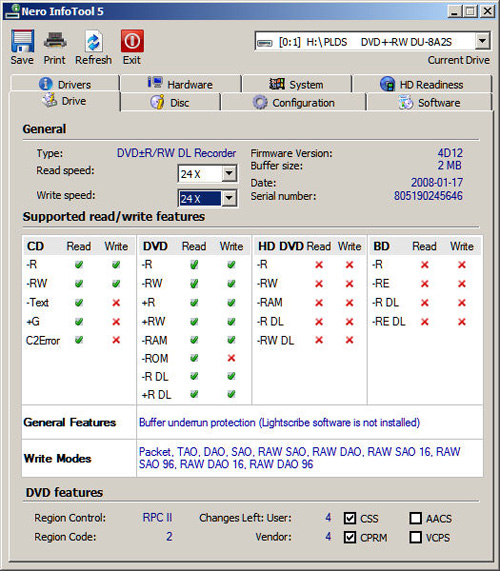Viewport: 500px width, 571px height.
Task: Click the Refresh icon
Action: [x=94, y=41]
